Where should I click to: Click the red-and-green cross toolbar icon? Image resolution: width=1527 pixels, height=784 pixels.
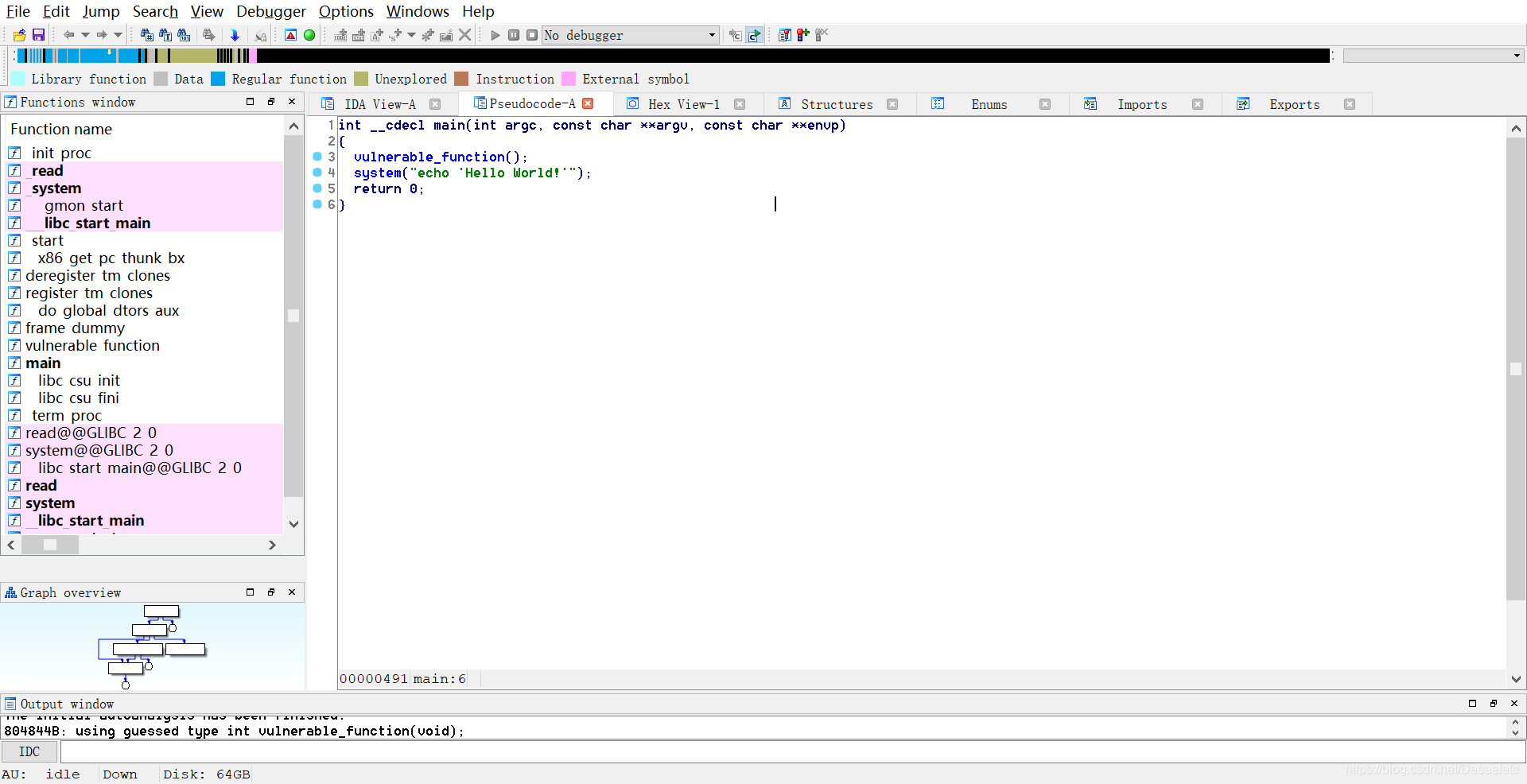tap(803, 35)
